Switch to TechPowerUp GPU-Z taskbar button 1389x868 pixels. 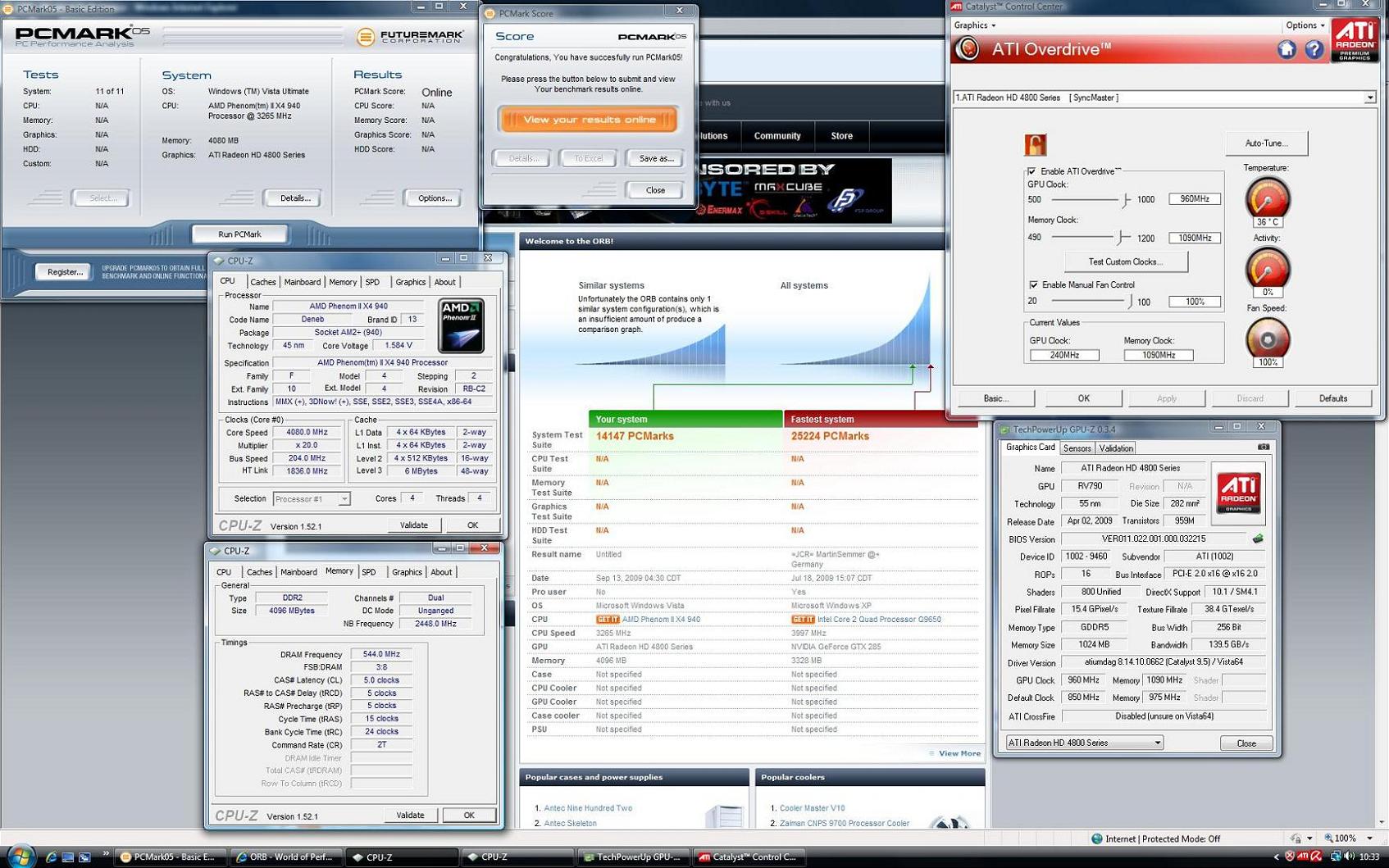633,857
